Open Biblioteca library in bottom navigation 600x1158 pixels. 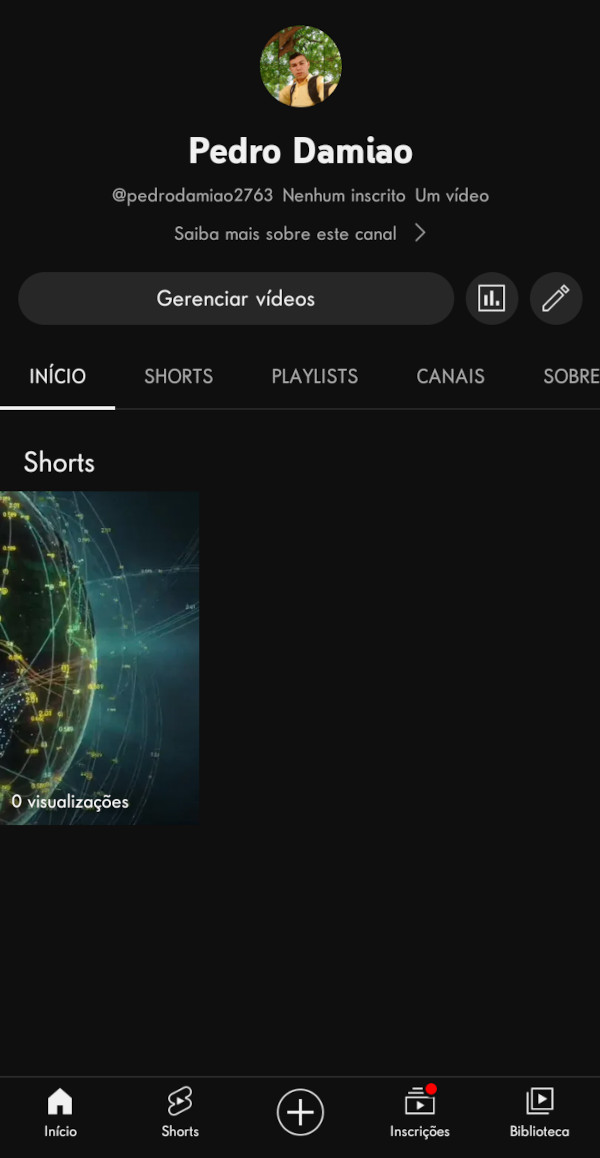[x=539, y=1113]
